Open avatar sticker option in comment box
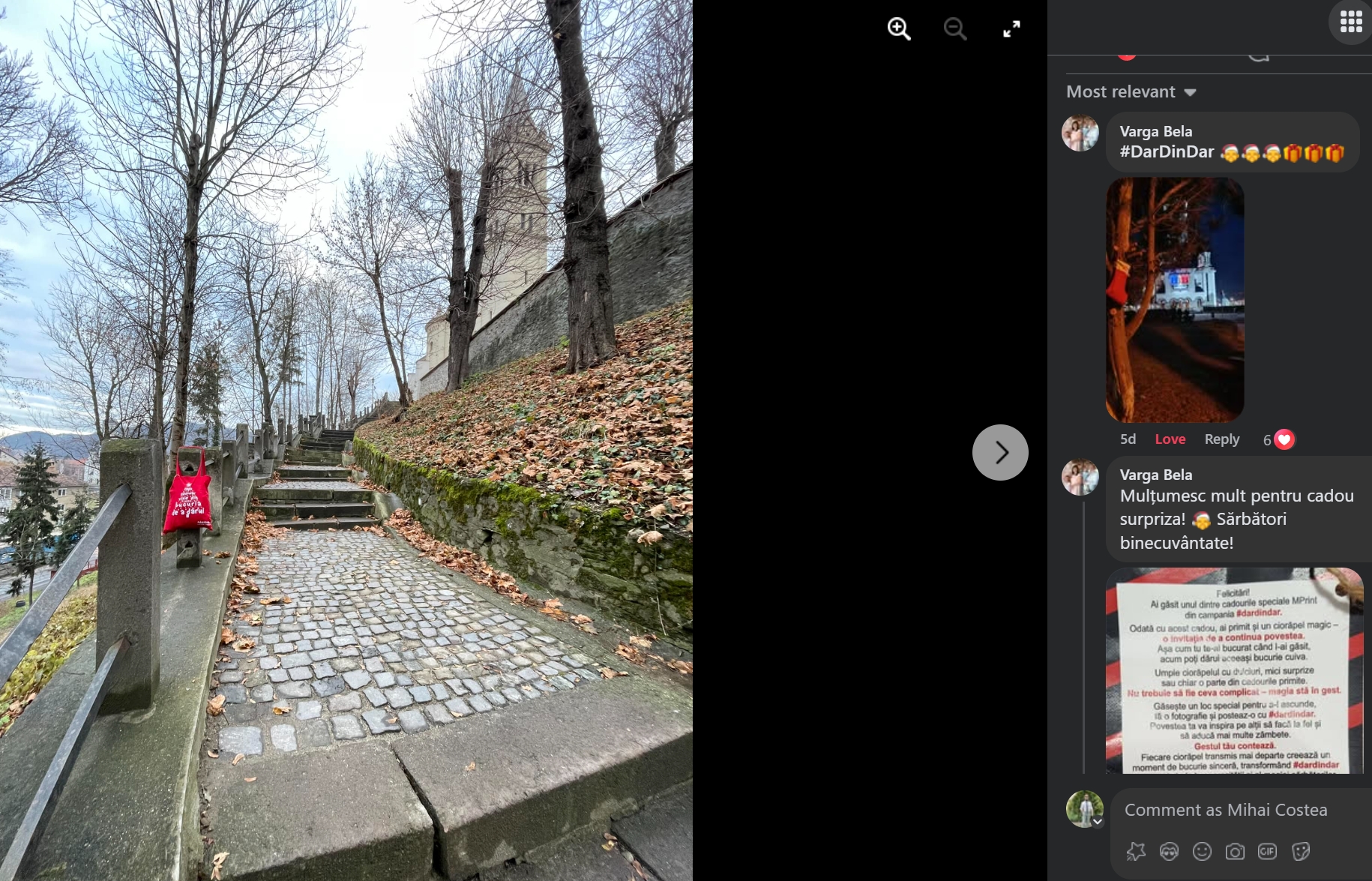The height and width of the screenshot is (881, 1372). click(1169, 851)
